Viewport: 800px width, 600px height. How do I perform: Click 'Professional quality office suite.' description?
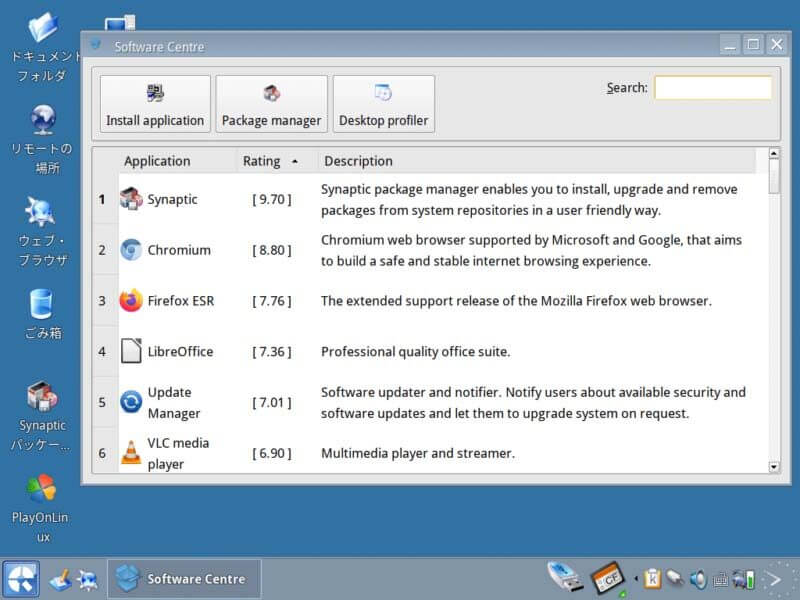(x=415, y=352)
